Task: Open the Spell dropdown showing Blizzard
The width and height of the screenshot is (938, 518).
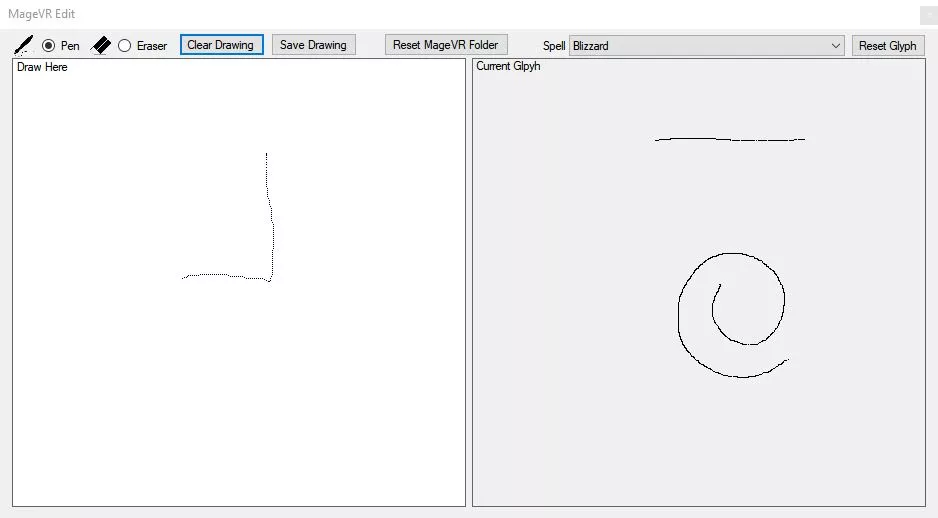Action: (x=706, y=45)
